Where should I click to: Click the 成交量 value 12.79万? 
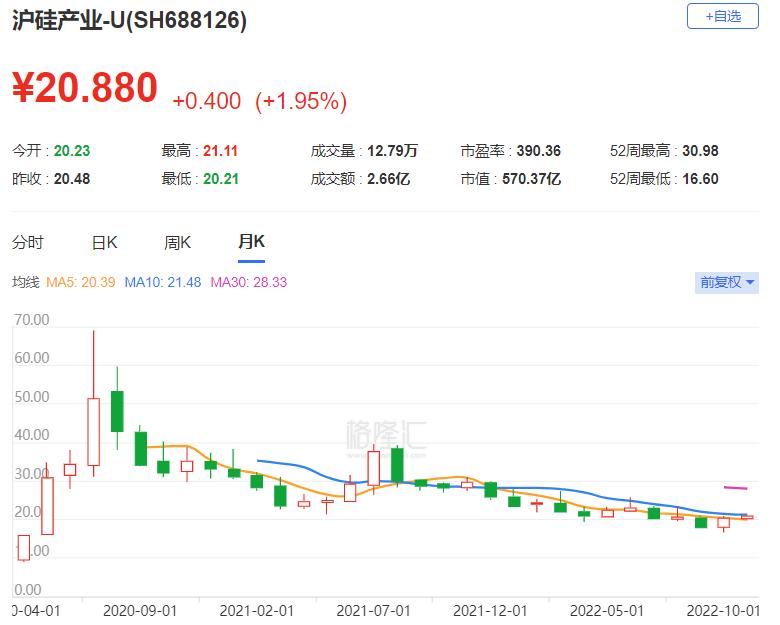click(x=392, y=151)
